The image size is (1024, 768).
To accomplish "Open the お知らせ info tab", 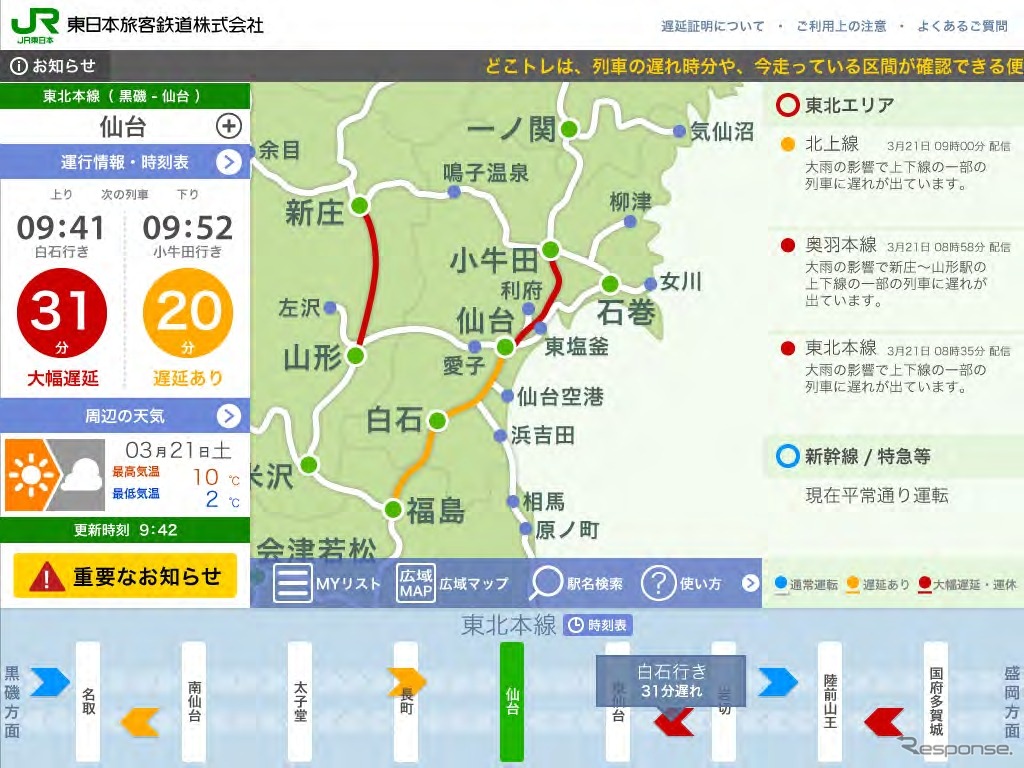I will [55, 66].
